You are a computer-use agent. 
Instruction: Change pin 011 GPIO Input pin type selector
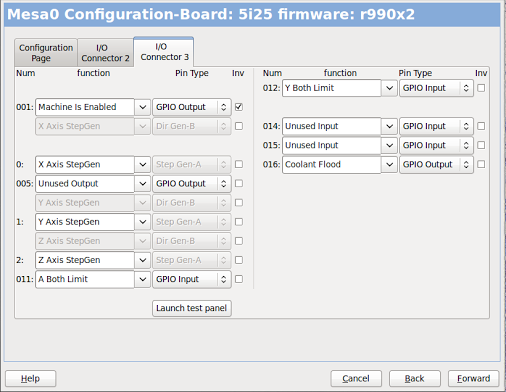192,279
